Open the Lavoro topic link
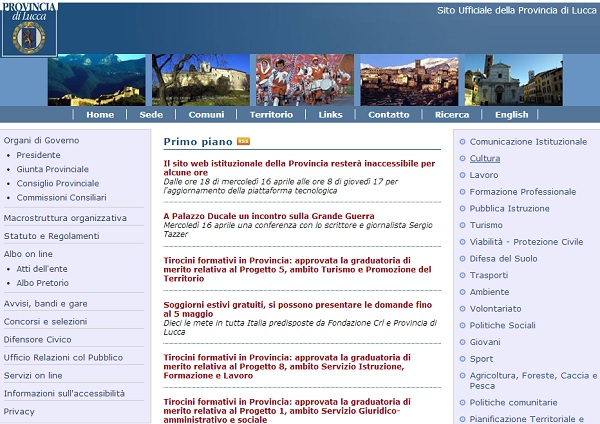The width and height of the screenshot is (600, 424). [484, 175]
